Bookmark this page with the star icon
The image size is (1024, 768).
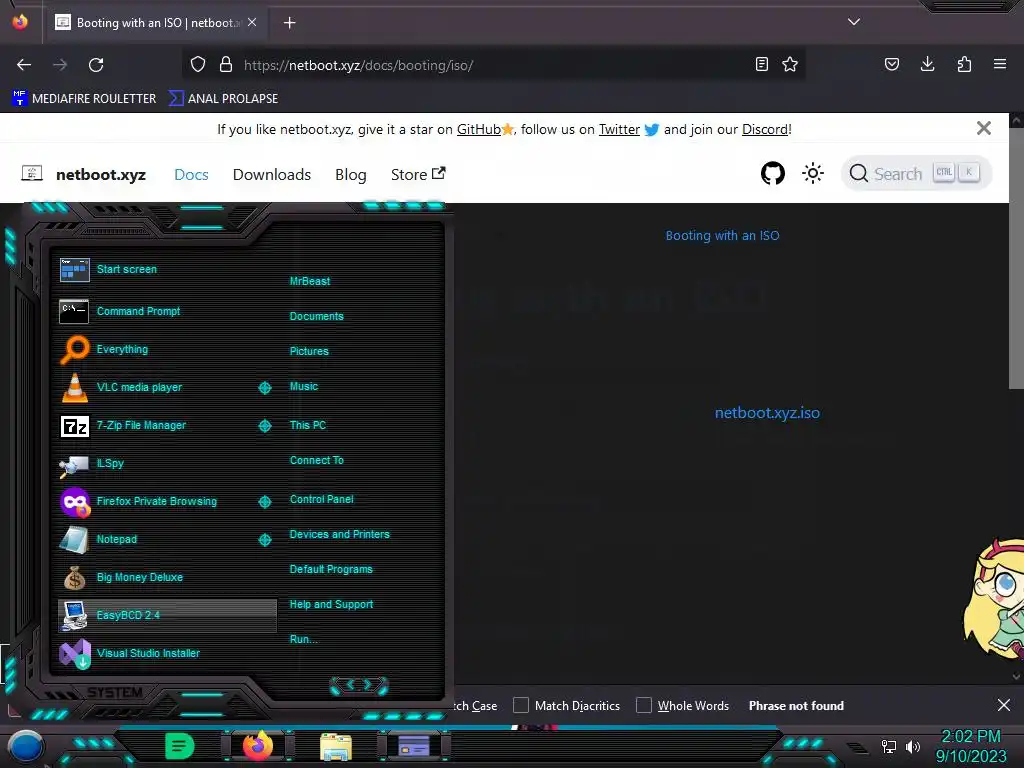pos(790,64)
